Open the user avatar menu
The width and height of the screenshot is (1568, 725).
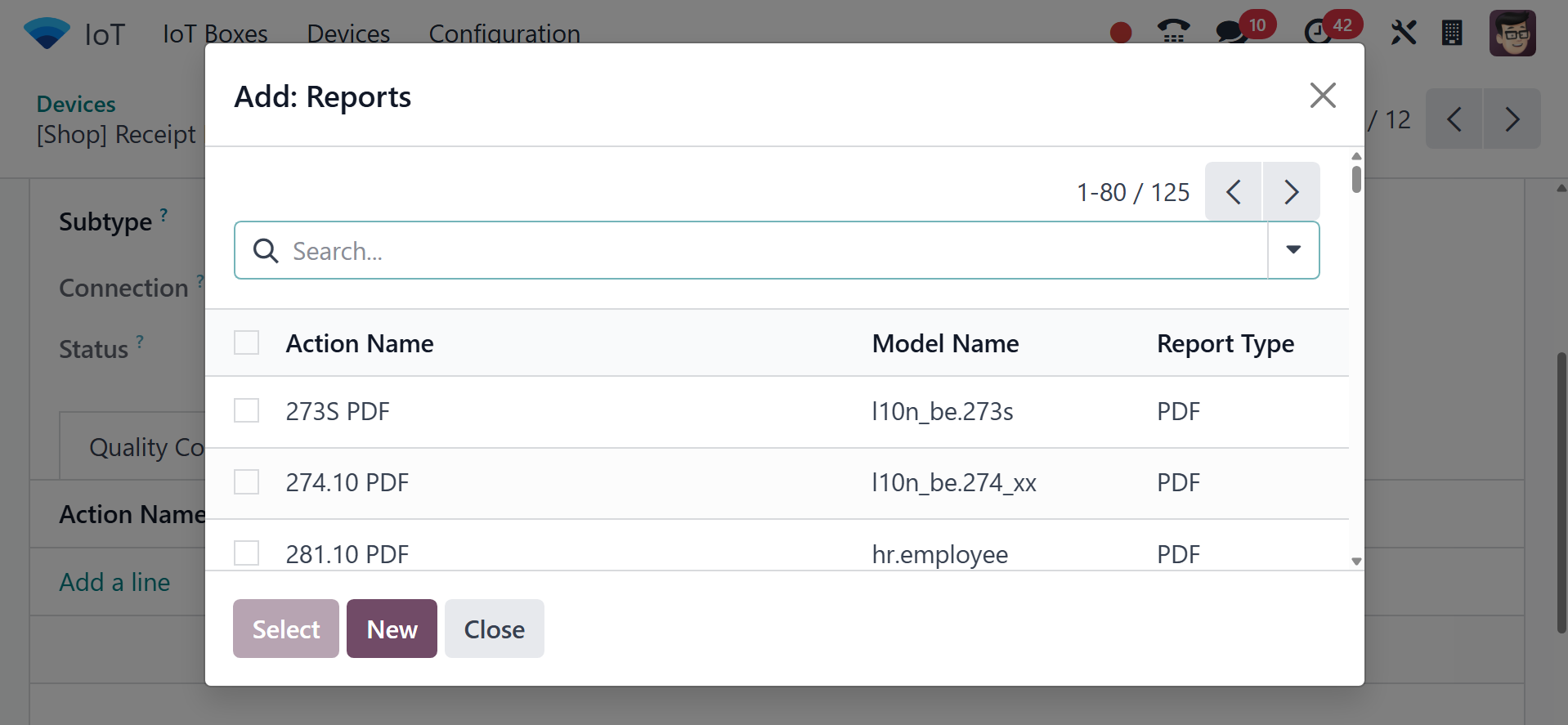pyautogui.click(x=1512, y=33)
